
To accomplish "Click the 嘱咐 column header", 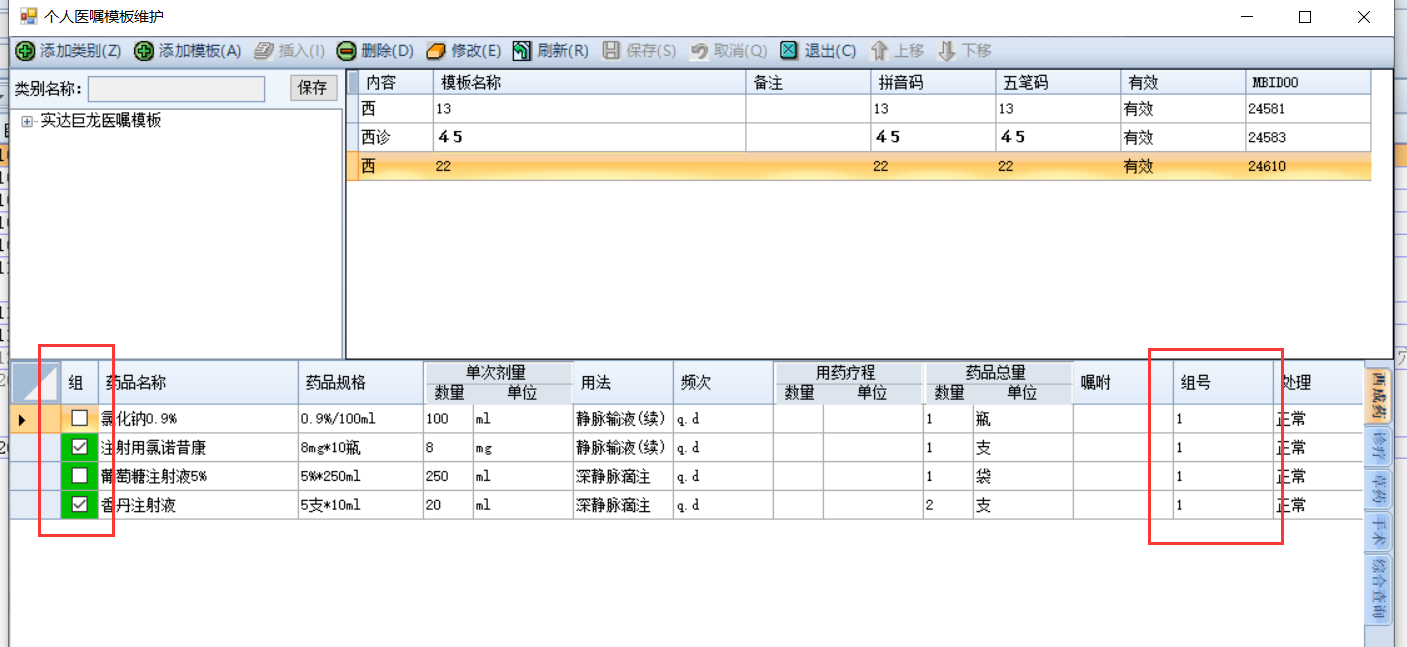I will point(1123,383).
